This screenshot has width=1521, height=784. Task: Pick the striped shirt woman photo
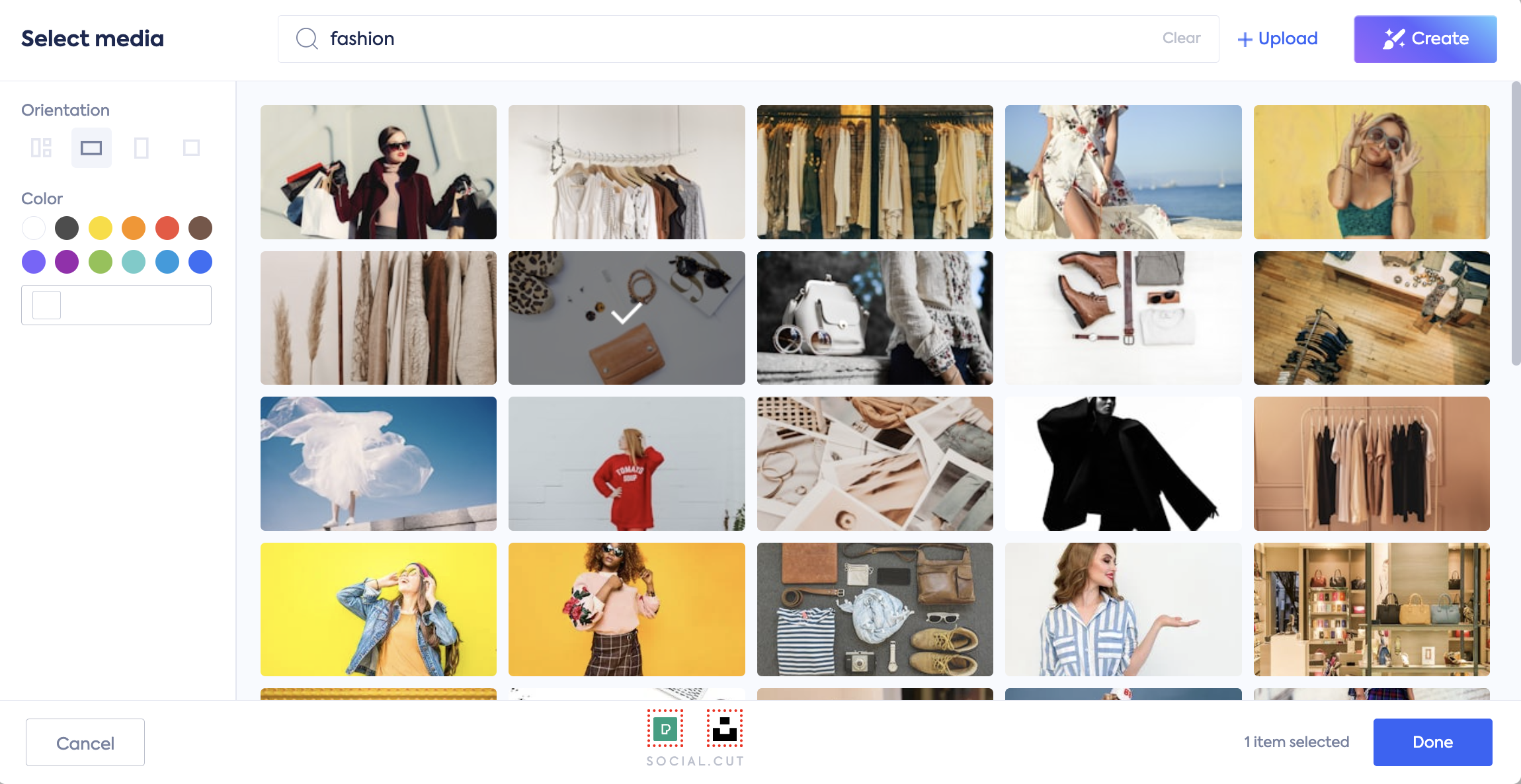[x=1124, y=609]
